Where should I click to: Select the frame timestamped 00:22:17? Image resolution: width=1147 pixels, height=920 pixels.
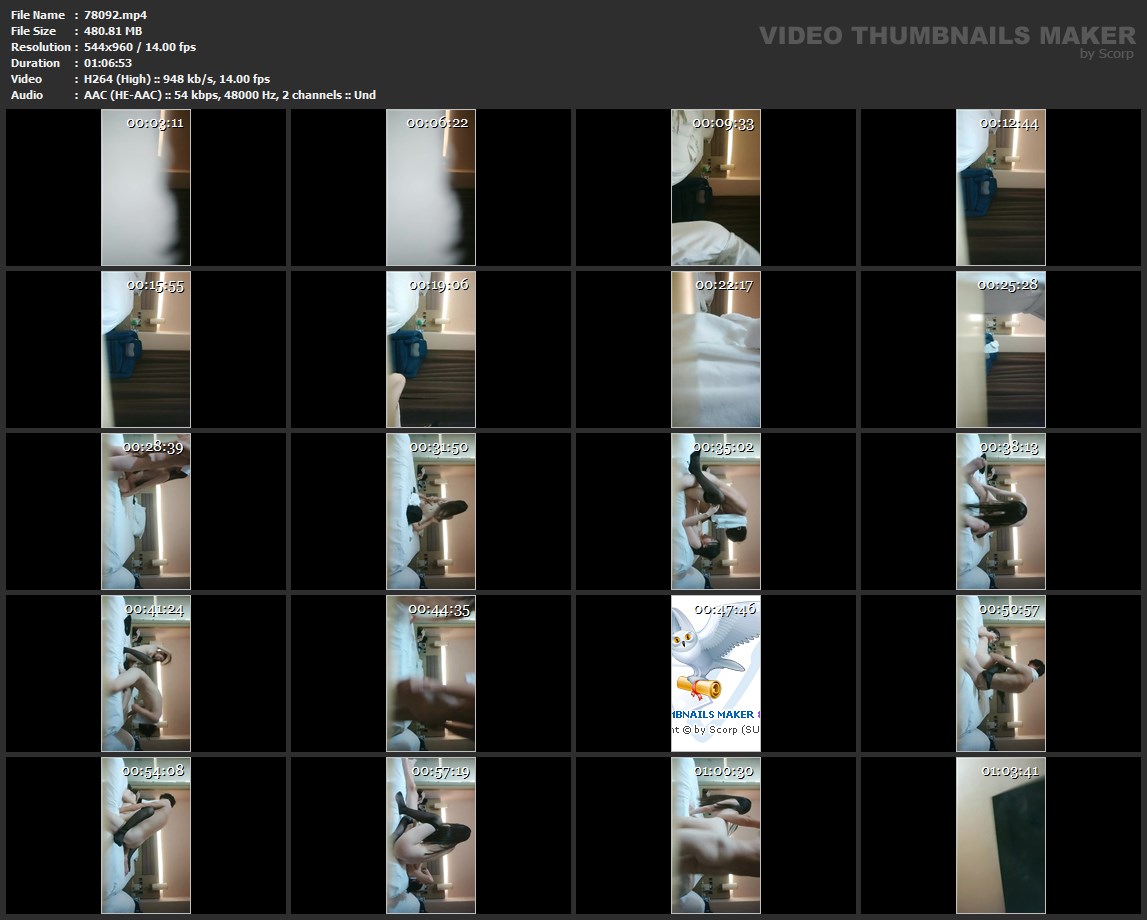[x=716, y=350]
